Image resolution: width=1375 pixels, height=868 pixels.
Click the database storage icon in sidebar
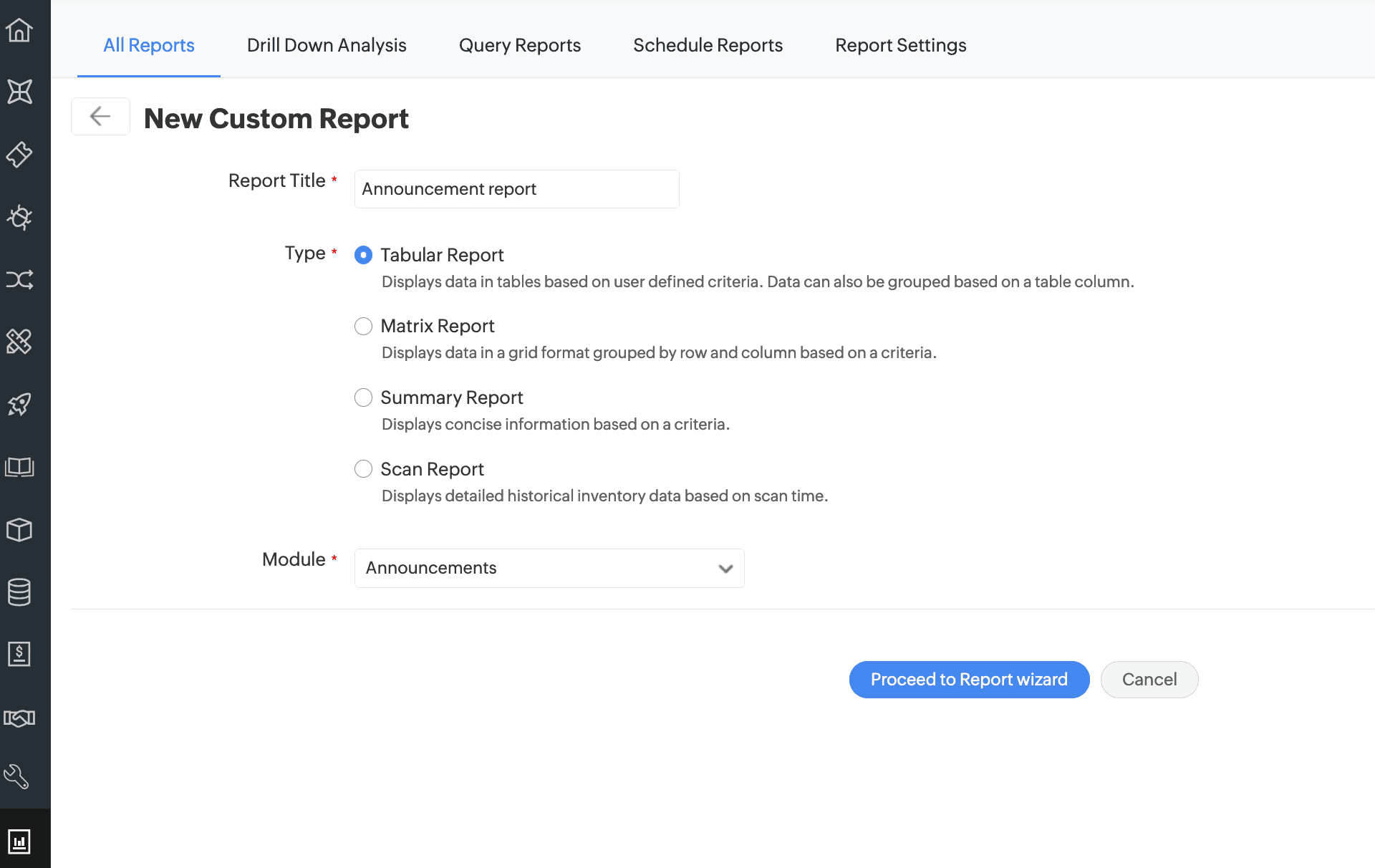point(19,592)
